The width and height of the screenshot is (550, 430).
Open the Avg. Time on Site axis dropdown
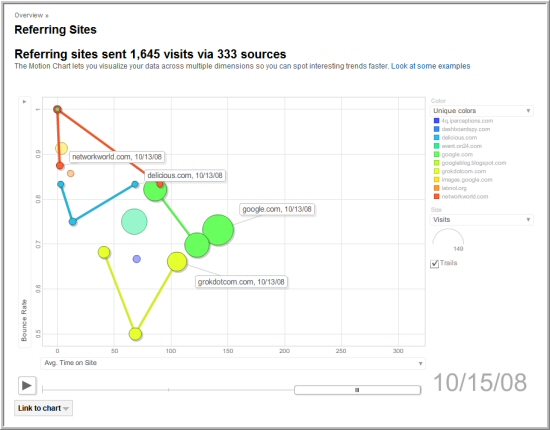(233, 363)
